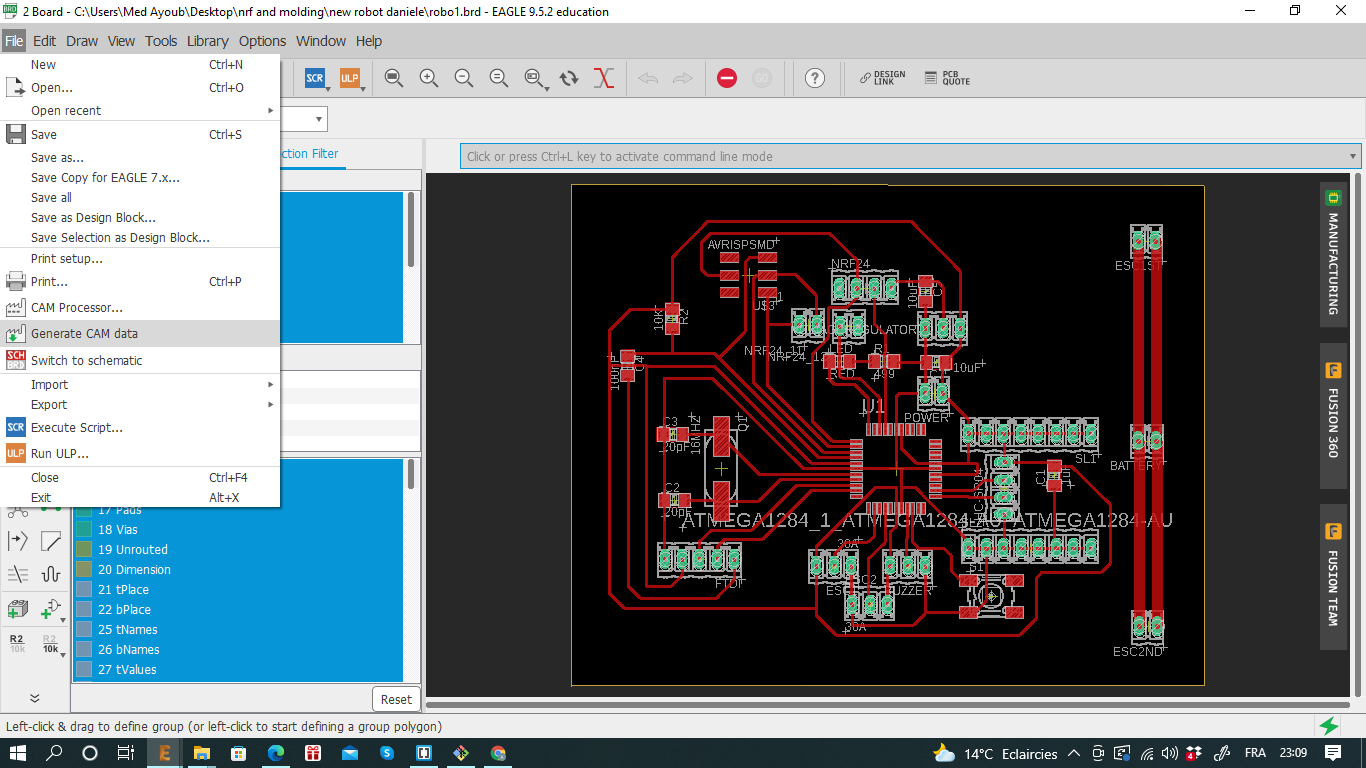Click the Design Link toolbar button
The image size is (1366, 768).
tap(883, 78)
